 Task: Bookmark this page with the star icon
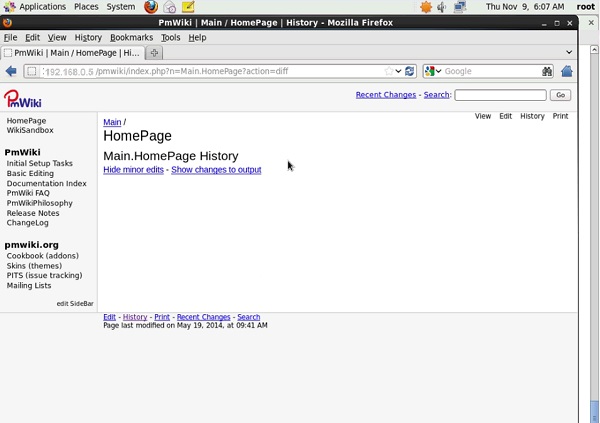(389, 71)
